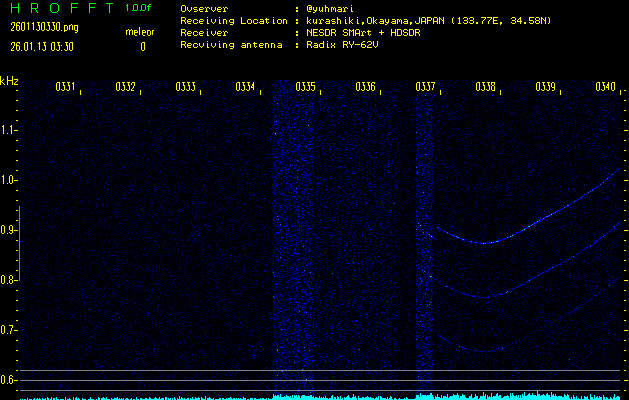The height and width of the screenshot is (400, 629).
Task: Click the 0337 time marker
Action: click(425, 88)
